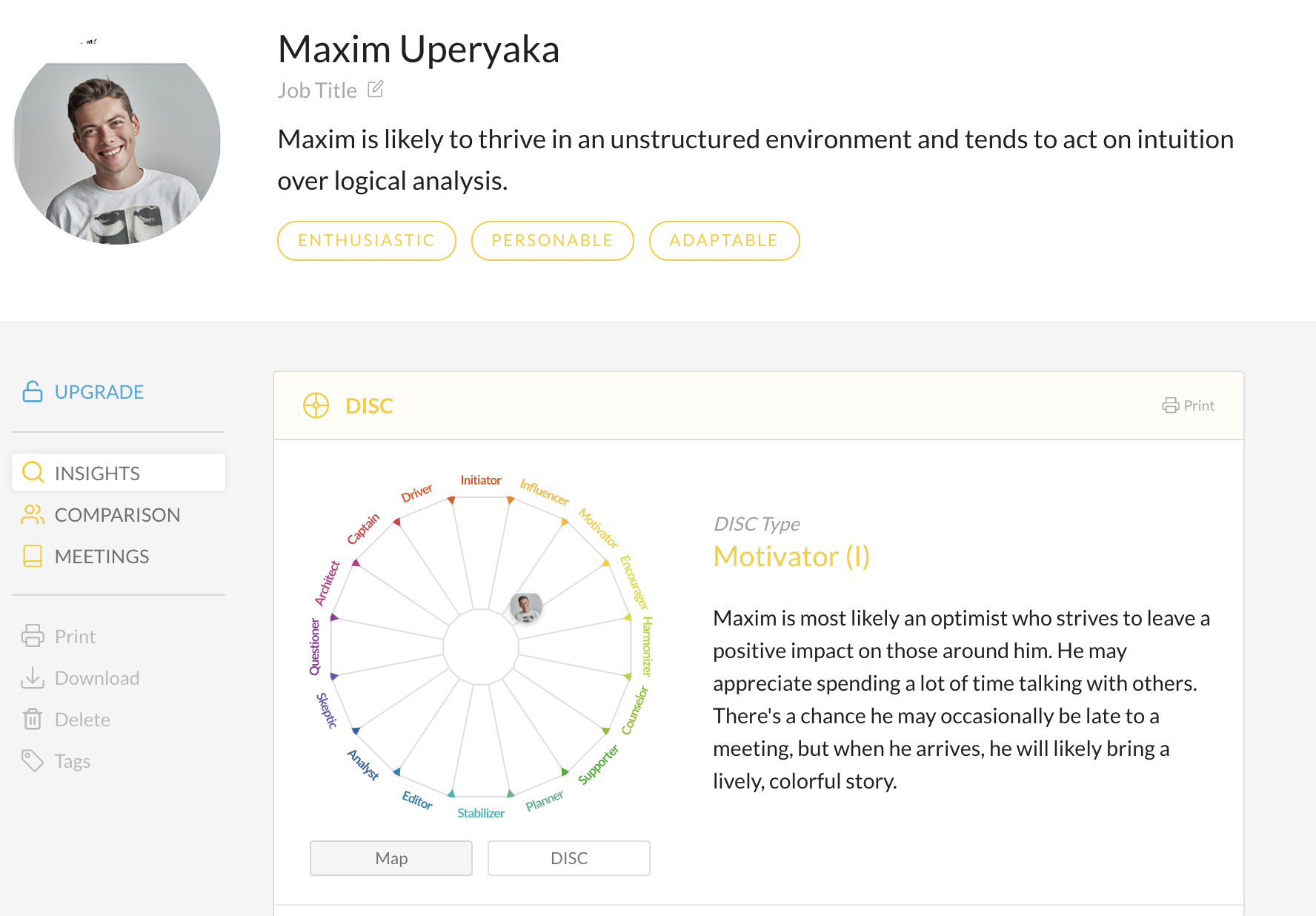The width and height of the screenshot is (1316, 916).
Task: Switch to the DISC view tab
Action: (x=569, y=858)
